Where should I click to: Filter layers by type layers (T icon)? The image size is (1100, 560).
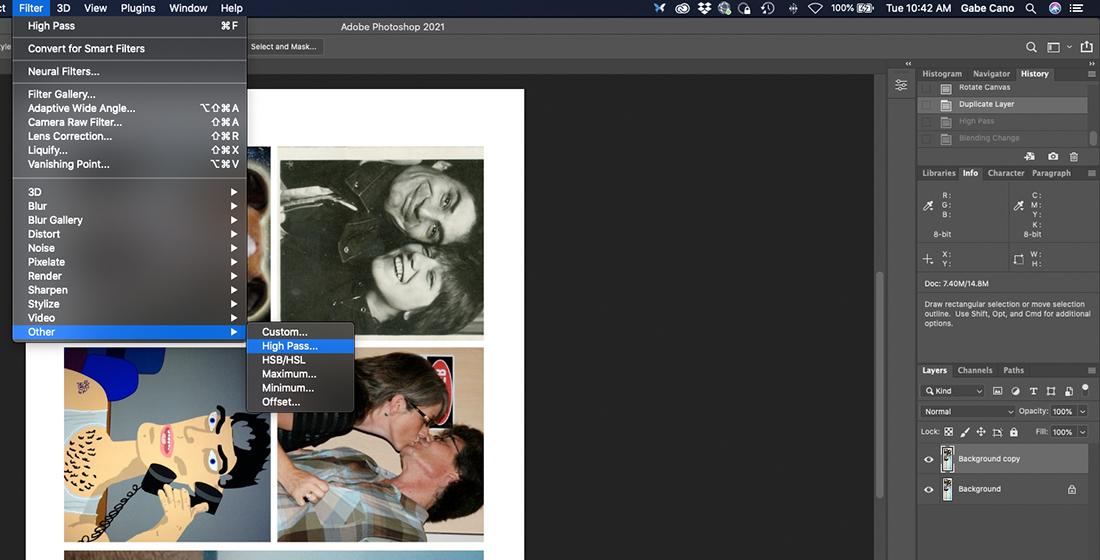point(1033,391)
